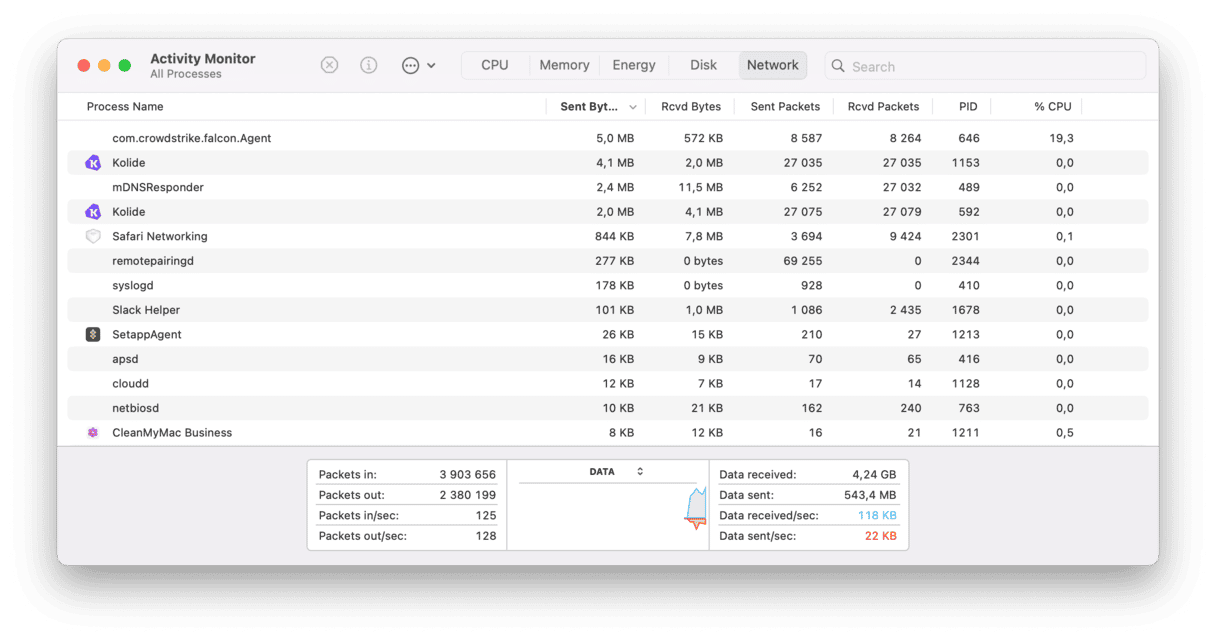Viewport: 1216px width, 641px height.
Task: Select the cloudd process row
Action: click(x=608, y=384)
